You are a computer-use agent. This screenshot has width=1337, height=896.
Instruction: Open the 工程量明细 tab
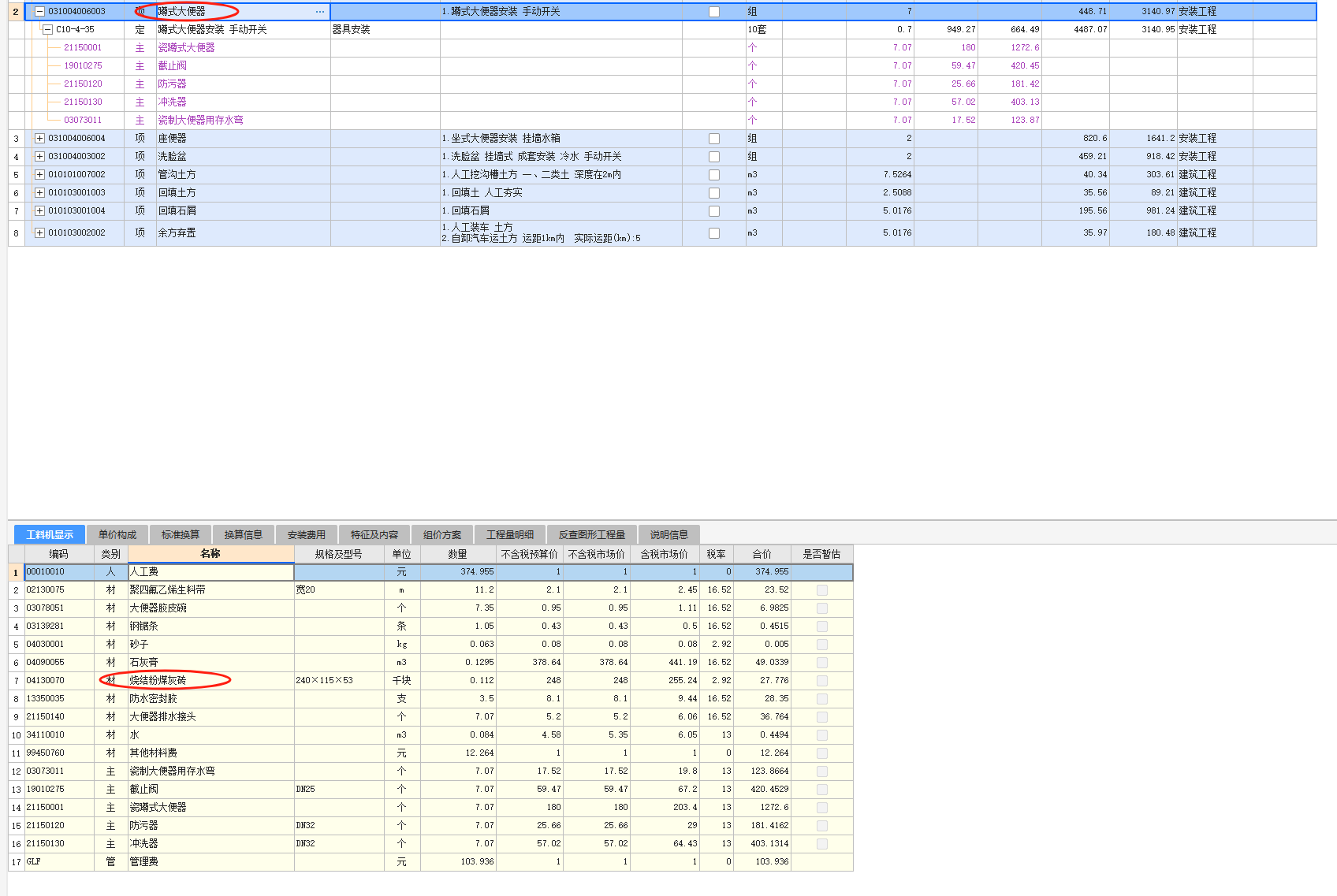coord(510,534)
